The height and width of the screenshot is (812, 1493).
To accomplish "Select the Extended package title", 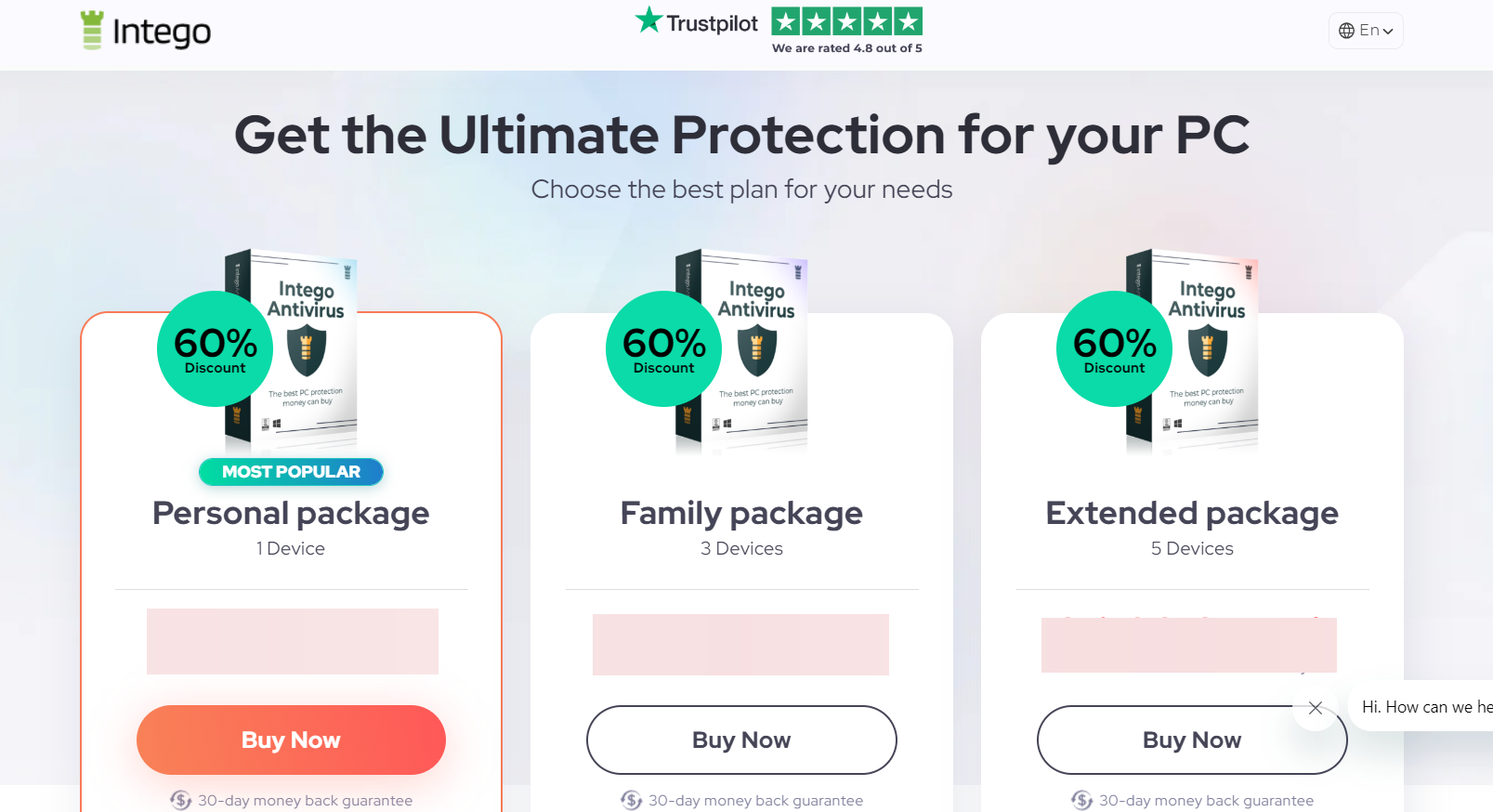I will 1192,513.
